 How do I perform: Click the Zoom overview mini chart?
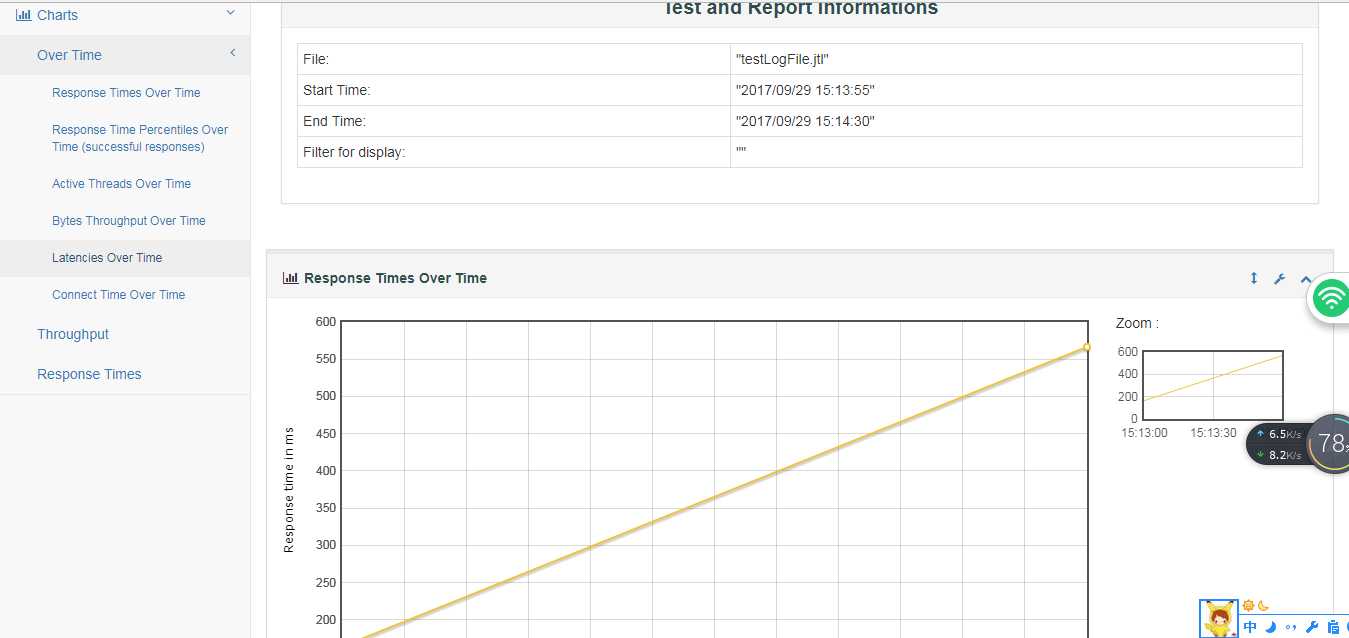click(x=1212, y=385)
